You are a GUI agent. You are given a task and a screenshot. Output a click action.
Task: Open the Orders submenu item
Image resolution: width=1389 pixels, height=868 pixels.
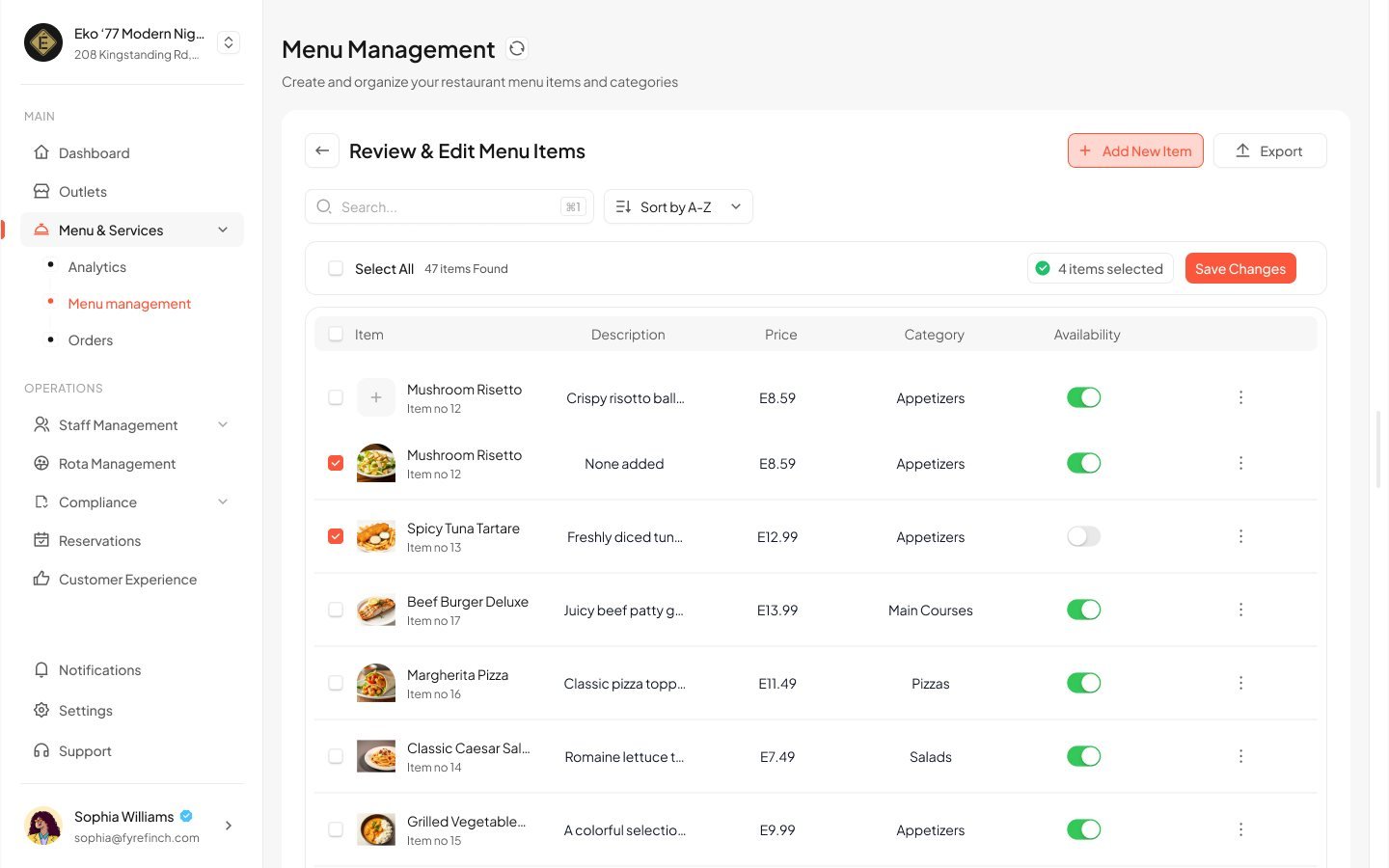(91, 339)
